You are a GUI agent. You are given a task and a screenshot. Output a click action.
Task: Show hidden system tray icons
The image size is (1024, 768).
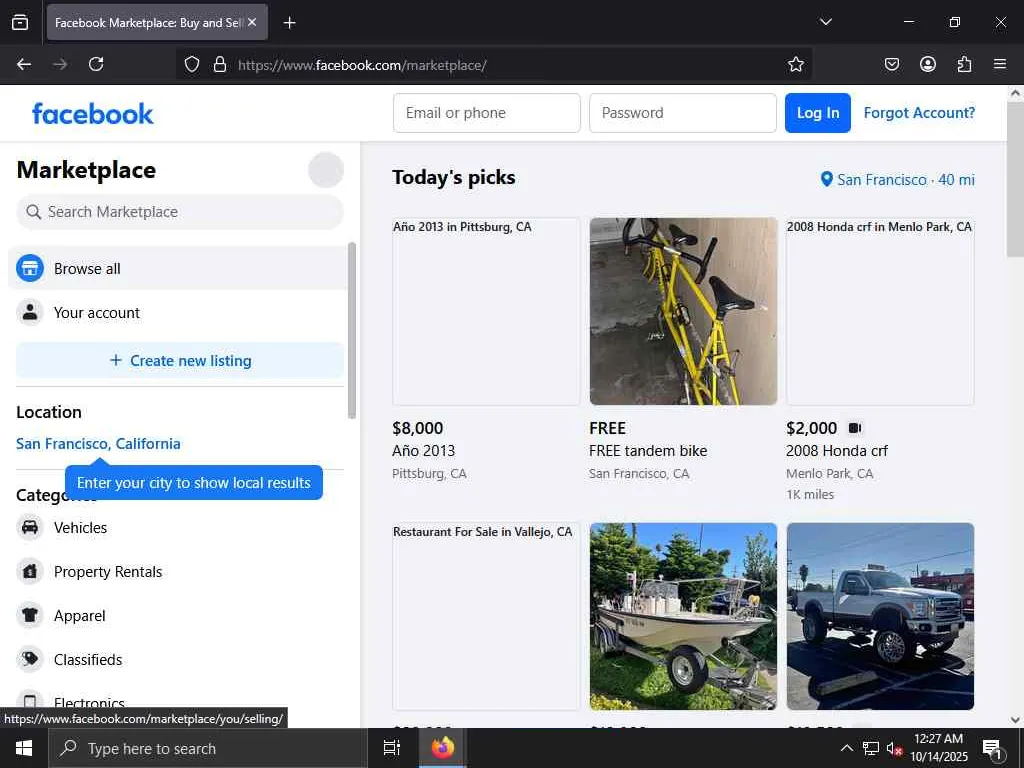tap(846, 748)
